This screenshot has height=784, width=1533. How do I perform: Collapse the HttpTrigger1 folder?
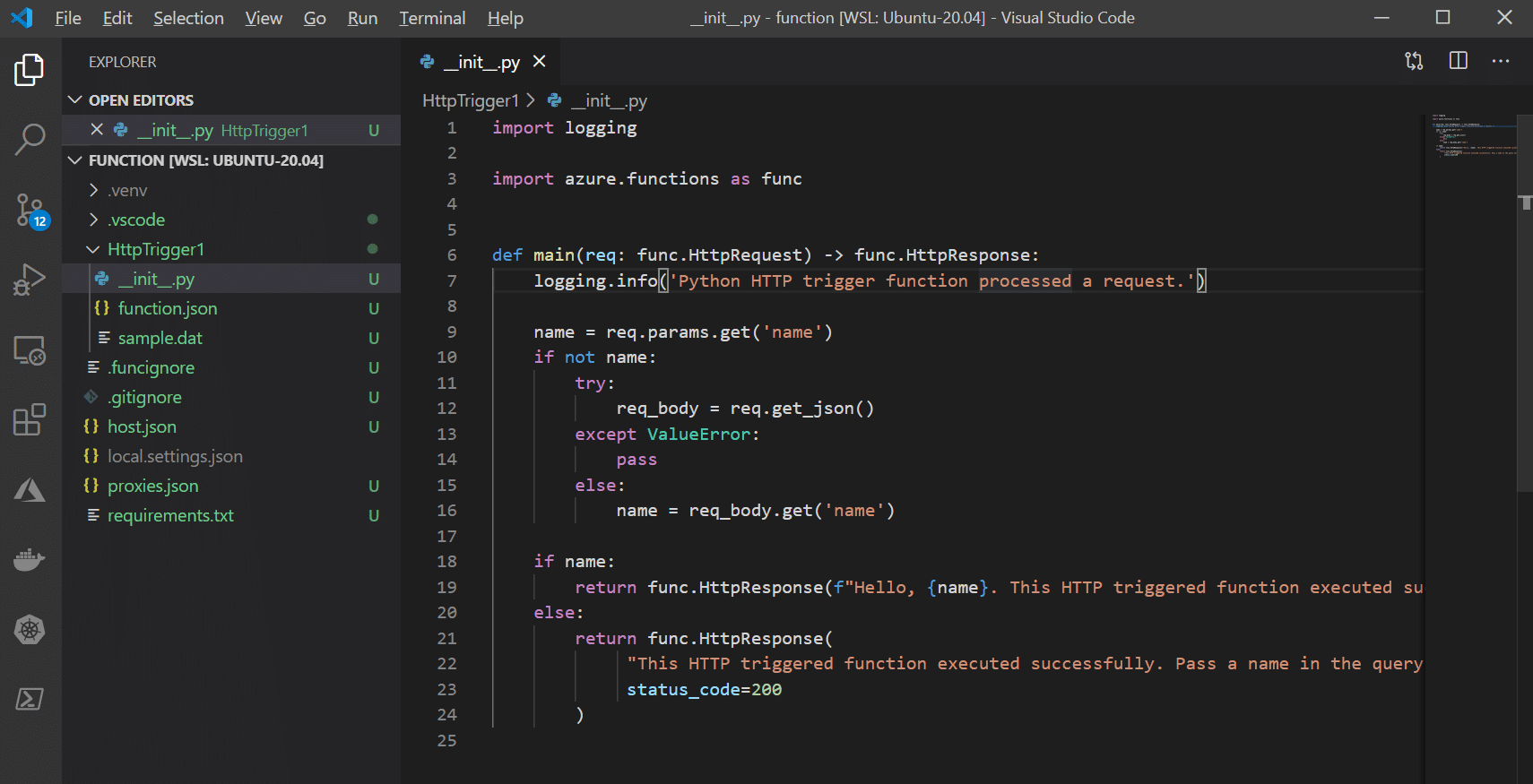coord(155,249)
